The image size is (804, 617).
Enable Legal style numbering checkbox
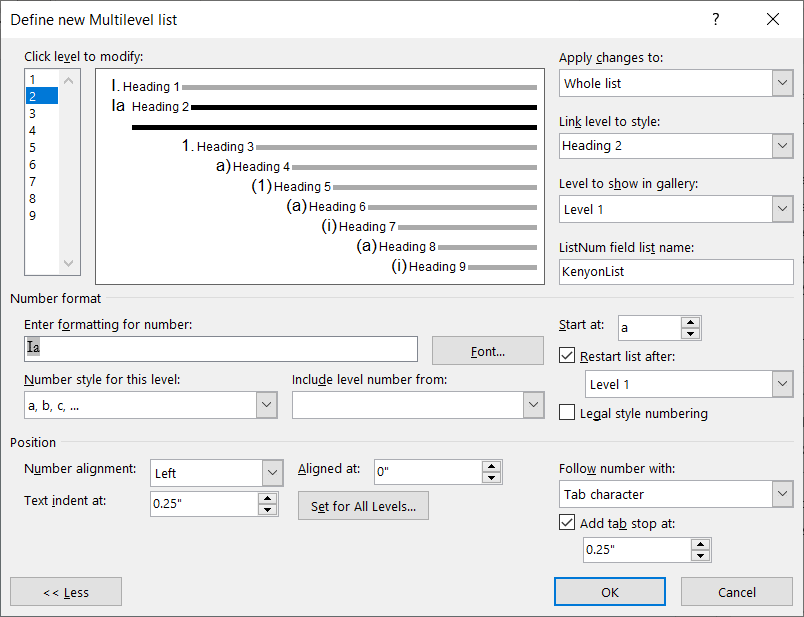coord(567,412)
